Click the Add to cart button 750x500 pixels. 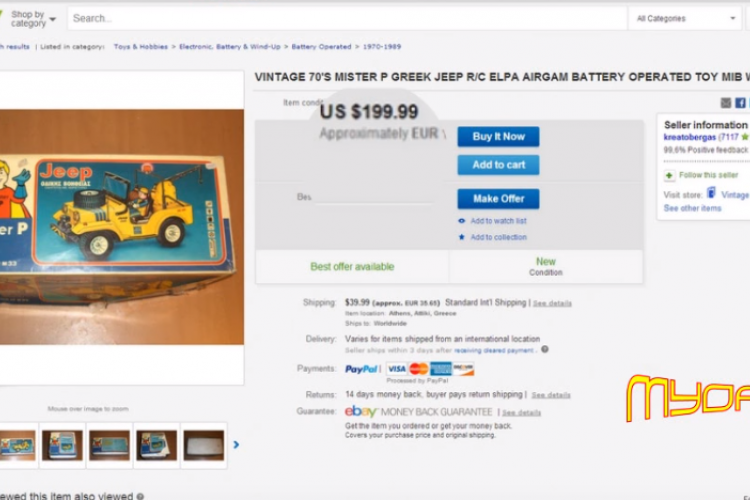click(498, 165)
